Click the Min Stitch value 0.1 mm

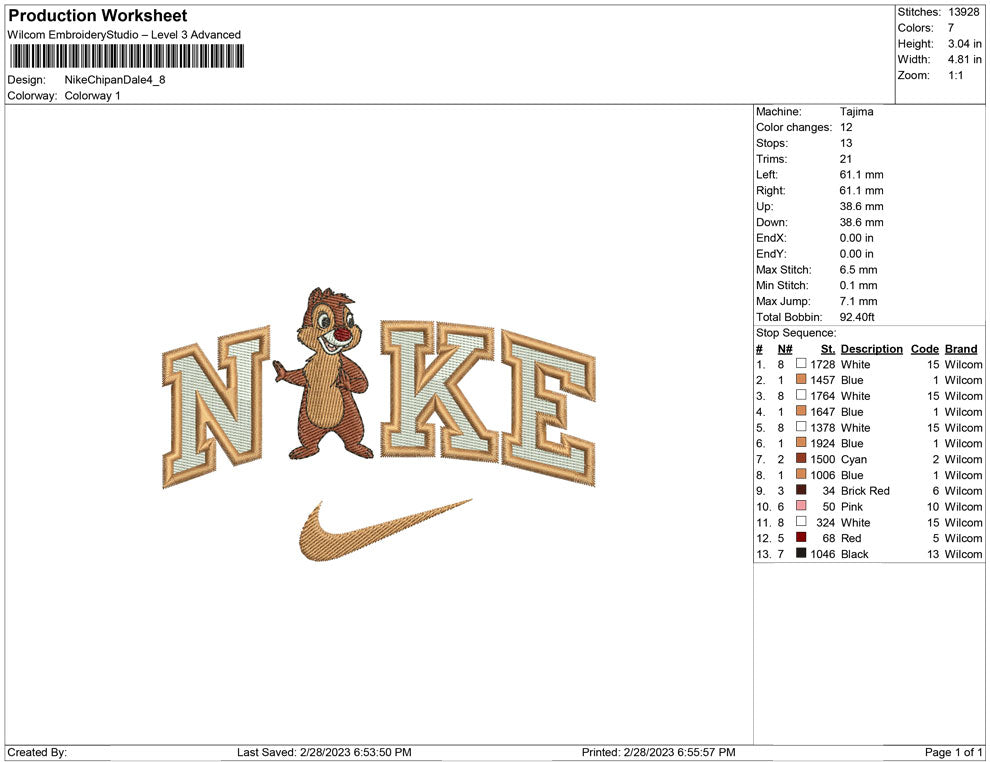tap(858, 285)
